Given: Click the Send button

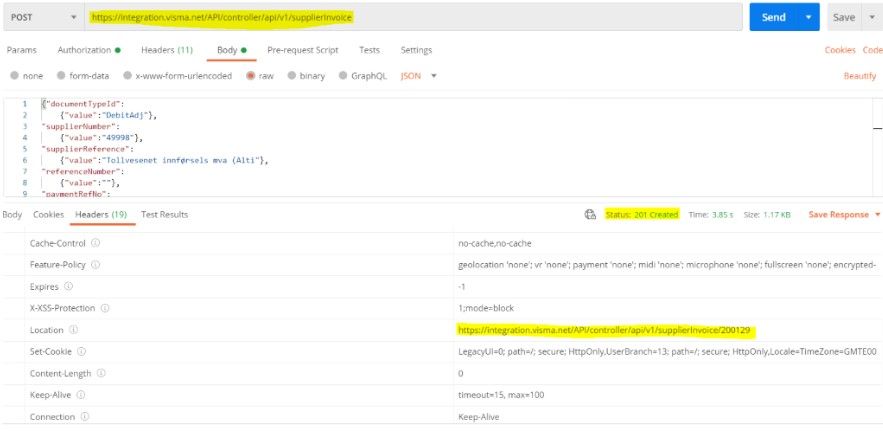Looking at the screenshot, I should (774, 17).
